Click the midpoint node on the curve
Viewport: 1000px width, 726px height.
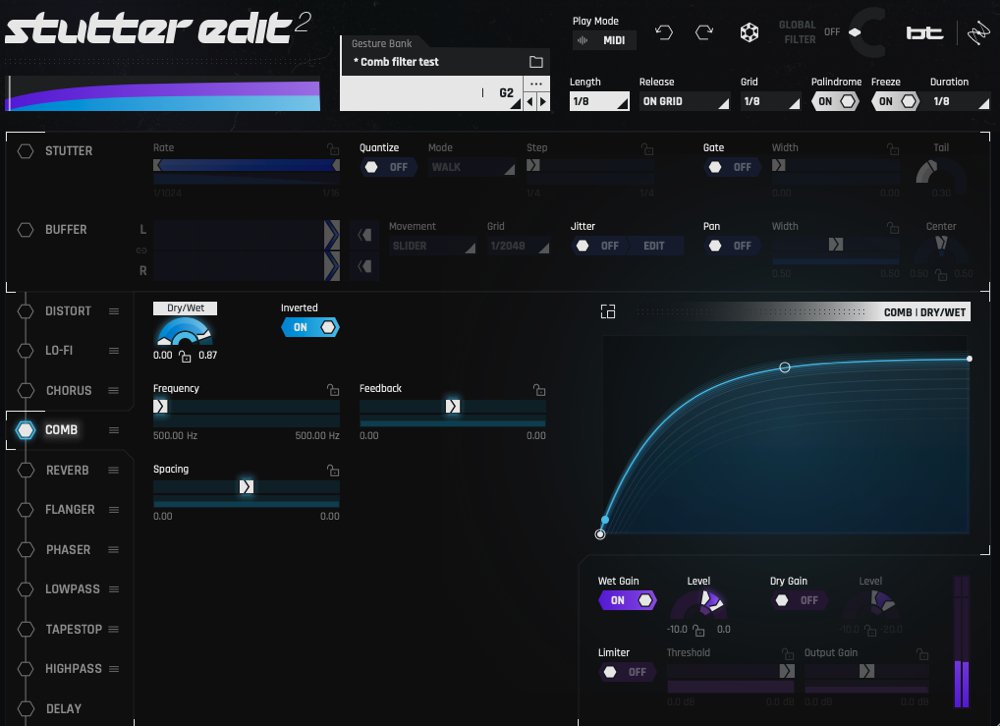[785, 368]
